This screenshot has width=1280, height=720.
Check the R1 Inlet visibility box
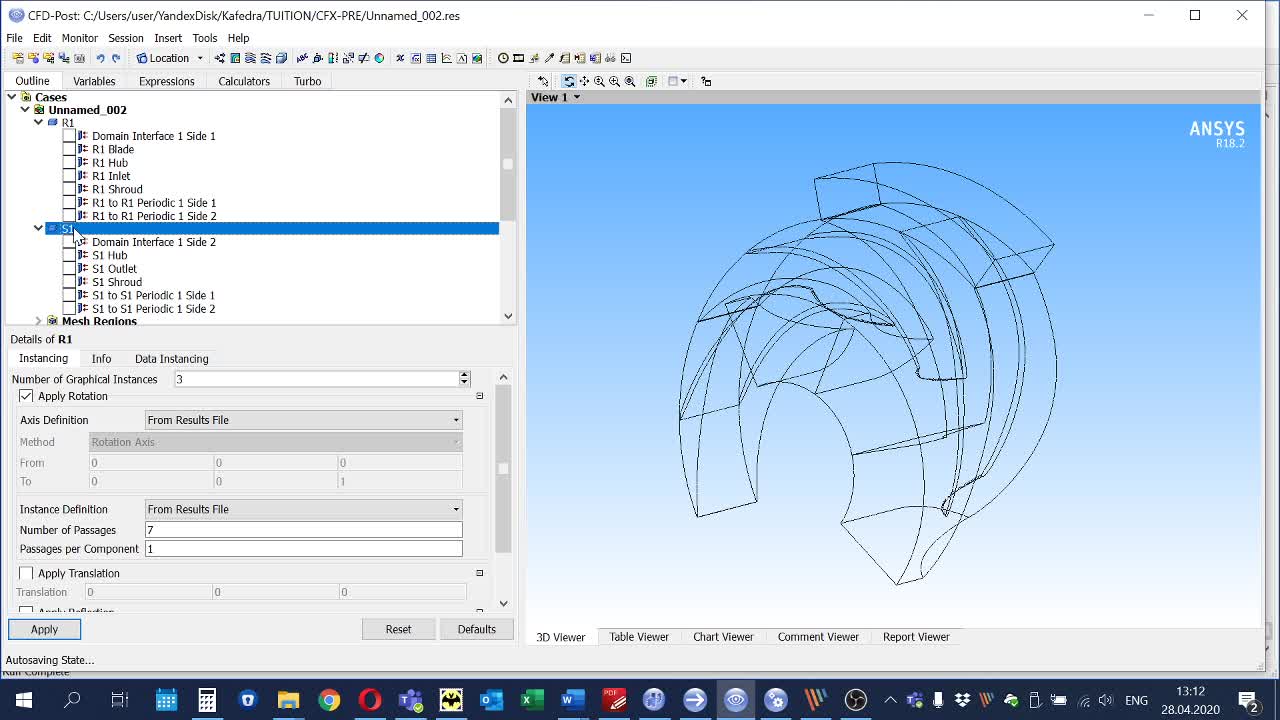[x=69, y=176]
